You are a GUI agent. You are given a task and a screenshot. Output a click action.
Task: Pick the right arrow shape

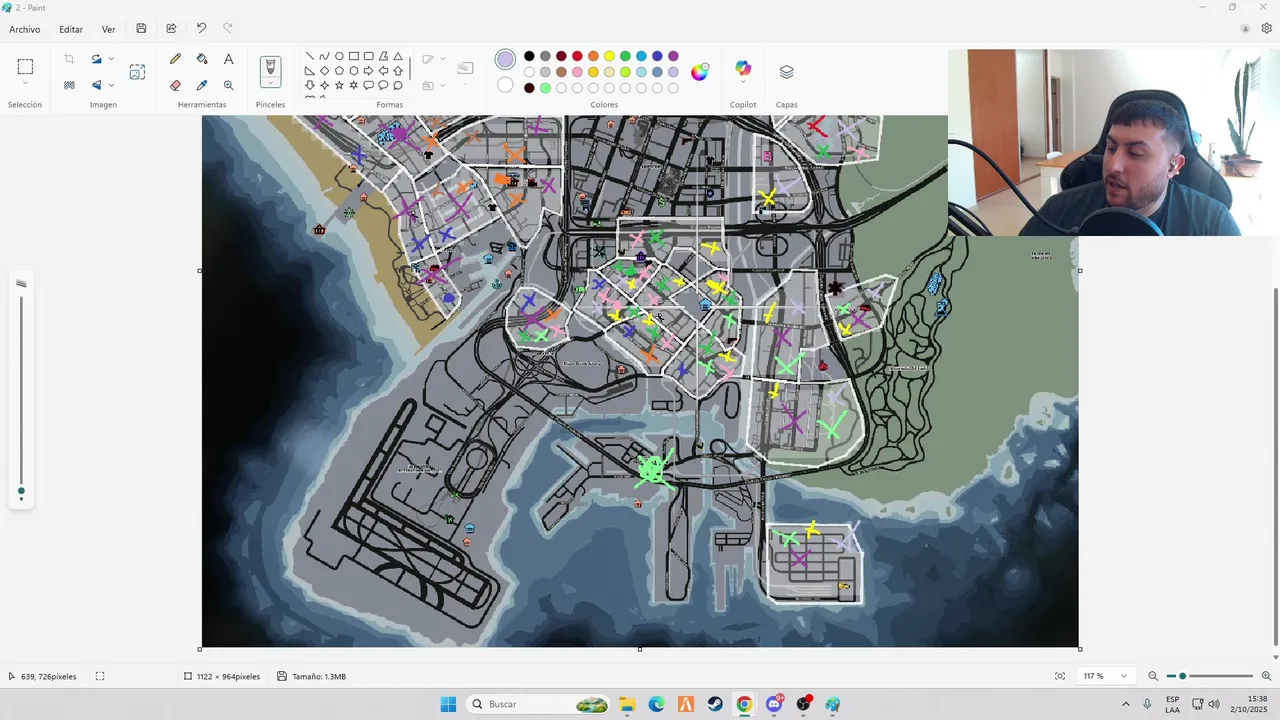click(x=368, y=71)
